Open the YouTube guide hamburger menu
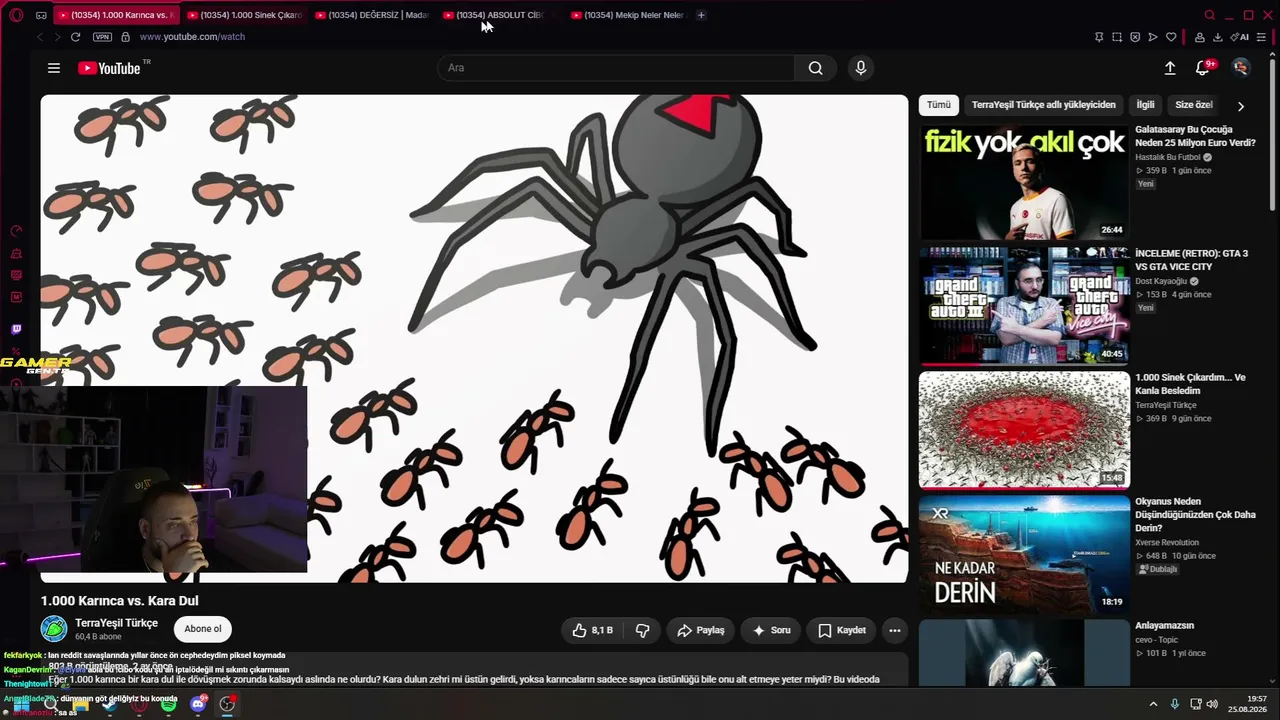Viewport: 1280px width, 720px height. 54,68
